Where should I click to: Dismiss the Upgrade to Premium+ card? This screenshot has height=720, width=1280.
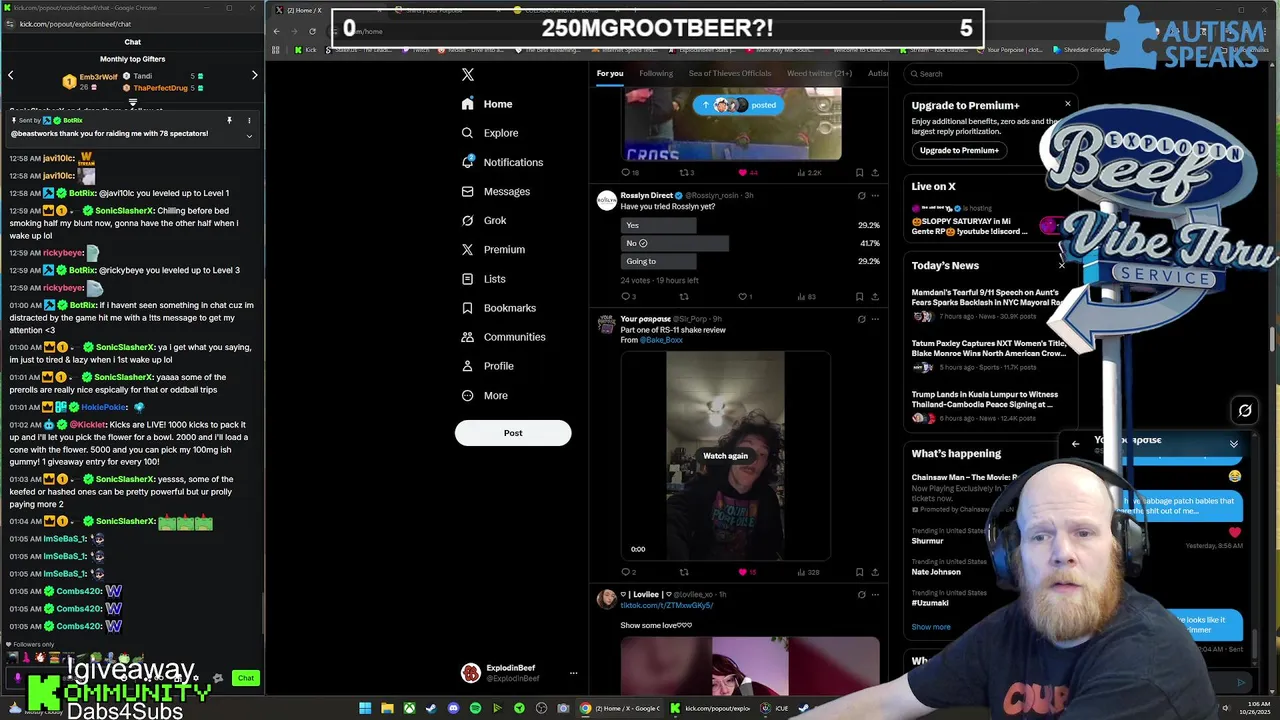[1067, 104]
